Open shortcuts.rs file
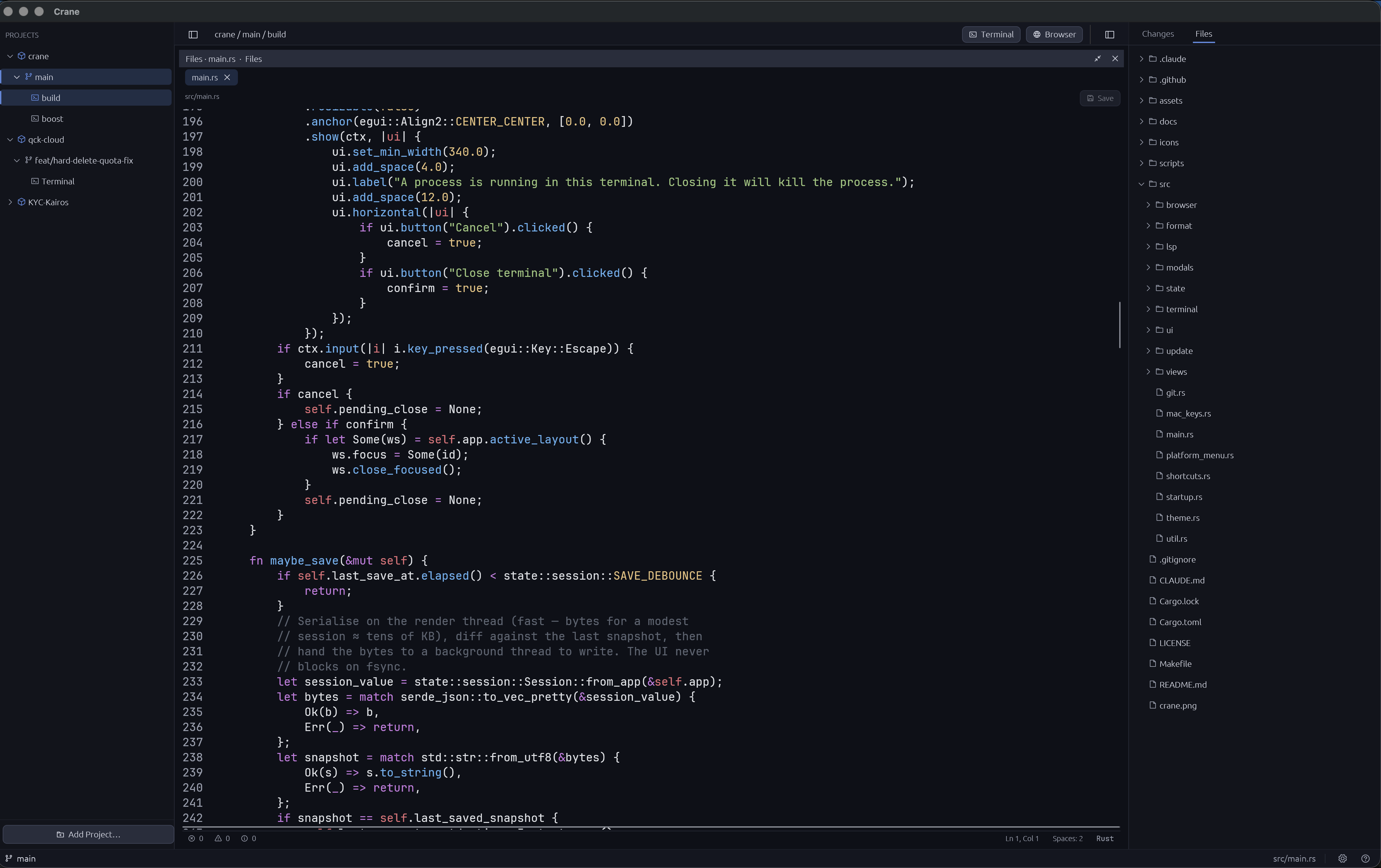 tap(1188, 476)
